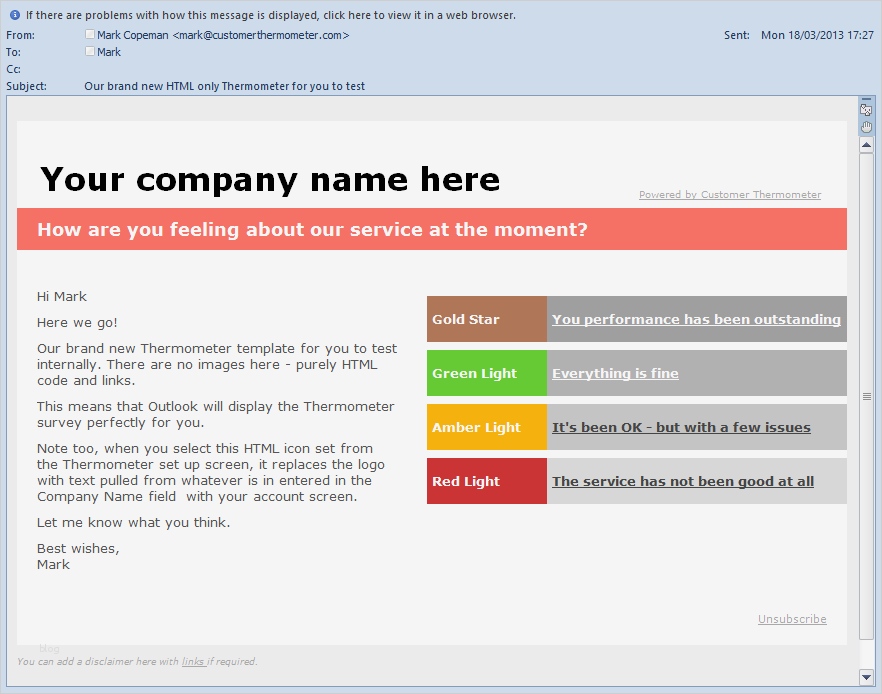The image size is (882, 694).
Task: Click the Unsubscribe link
Action: pos(792,619)
